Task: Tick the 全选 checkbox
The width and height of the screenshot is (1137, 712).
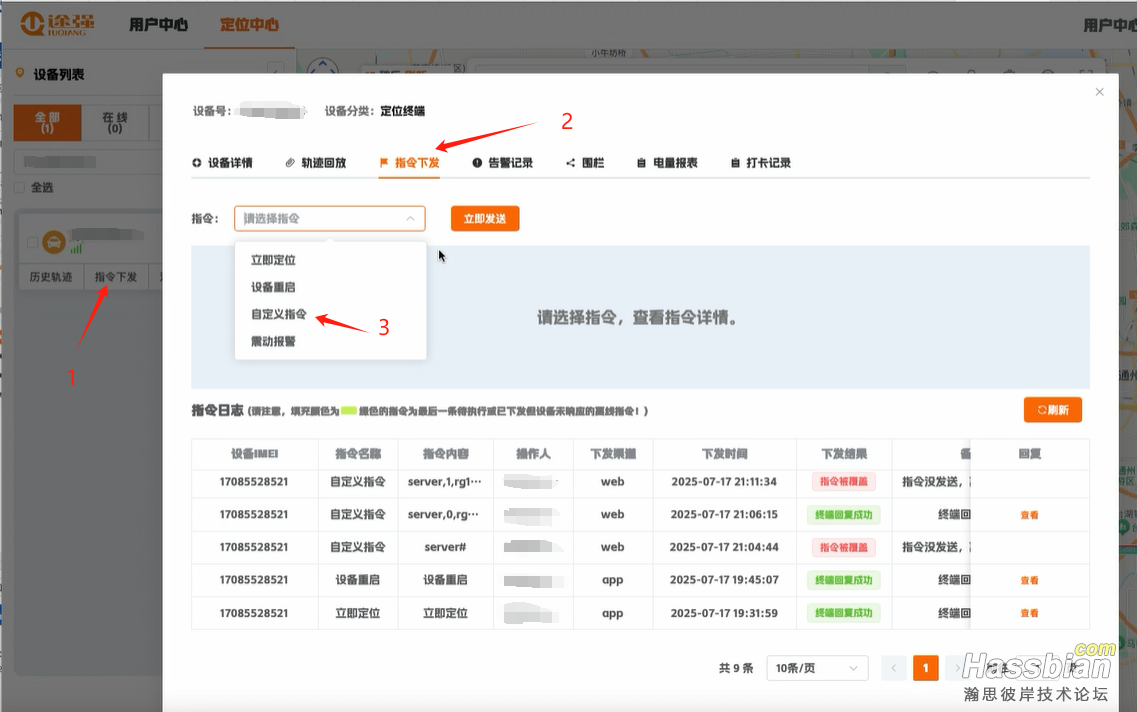Action: click(20, 188)
